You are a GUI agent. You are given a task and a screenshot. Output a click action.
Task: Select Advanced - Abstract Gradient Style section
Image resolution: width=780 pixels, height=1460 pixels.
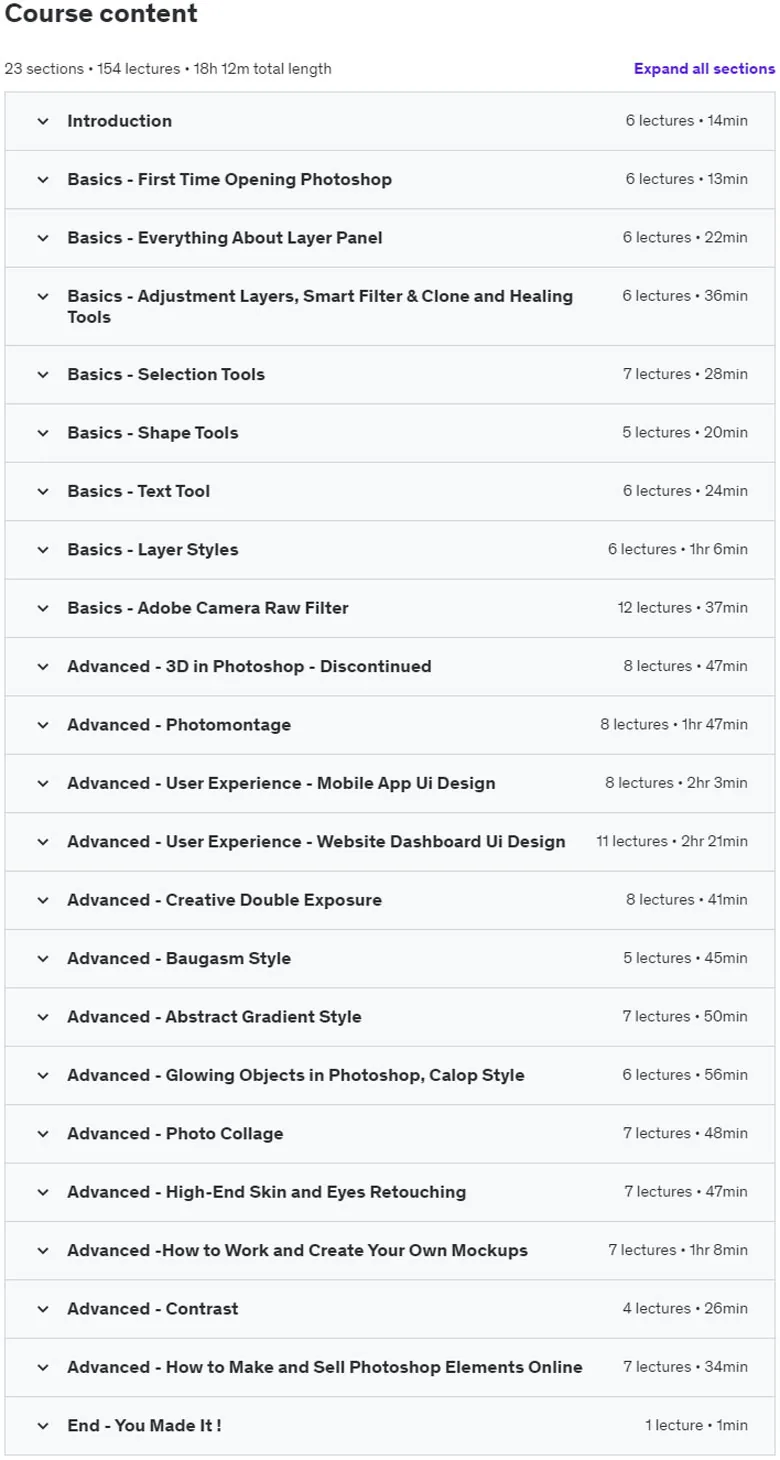coord(390,1017)
